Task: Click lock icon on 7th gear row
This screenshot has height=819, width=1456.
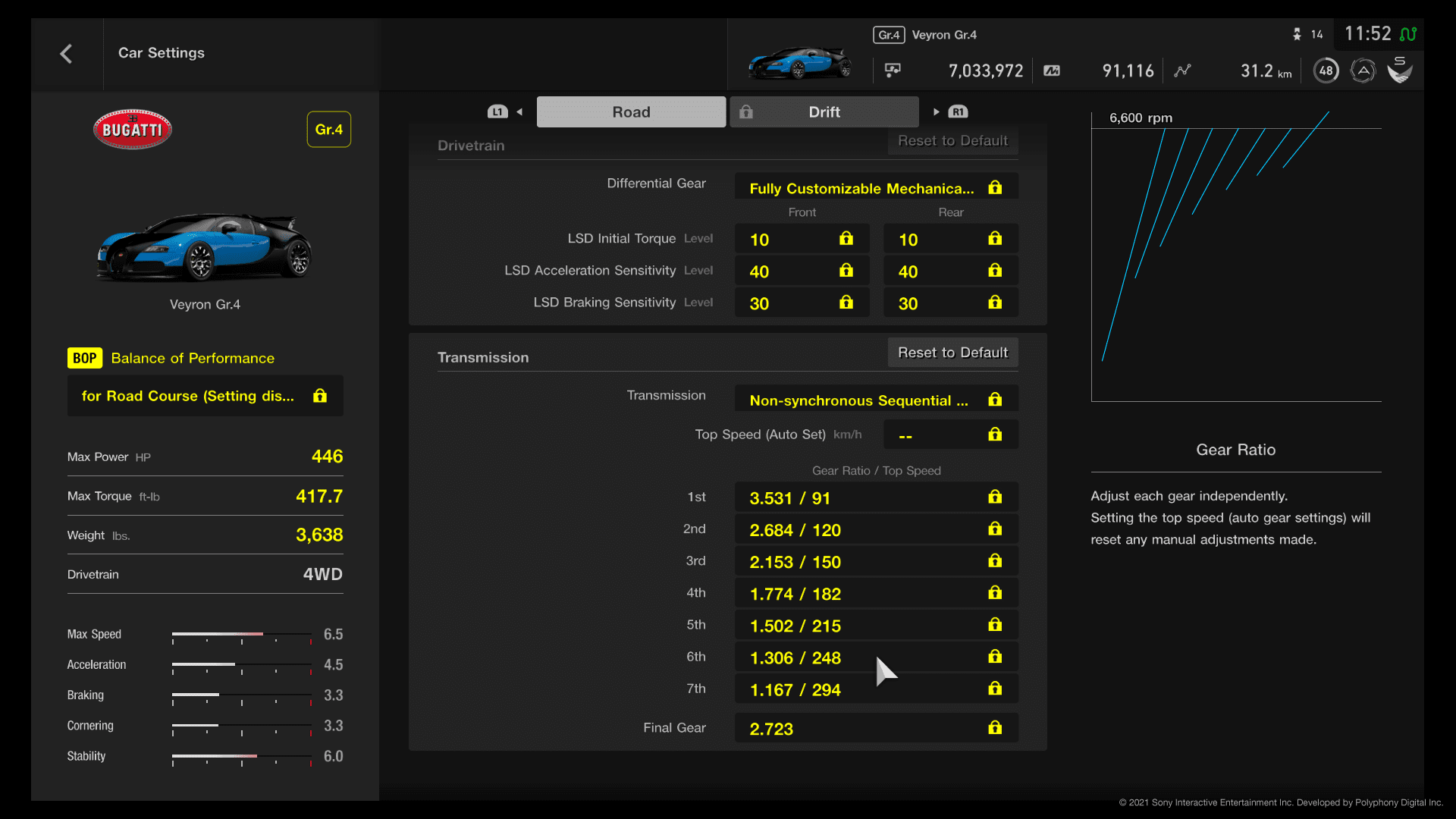Action: (995, 689)
